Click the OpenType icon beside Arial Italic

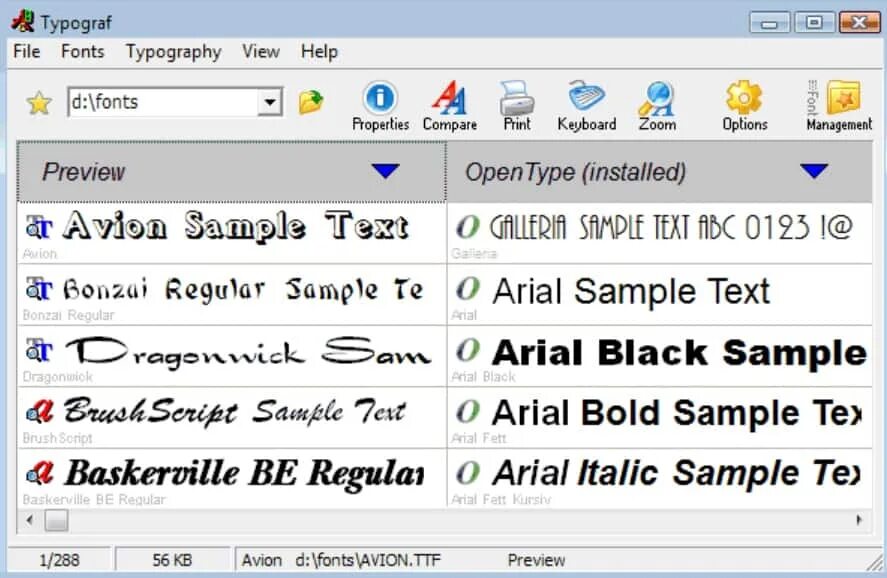[x=468, y=473]
